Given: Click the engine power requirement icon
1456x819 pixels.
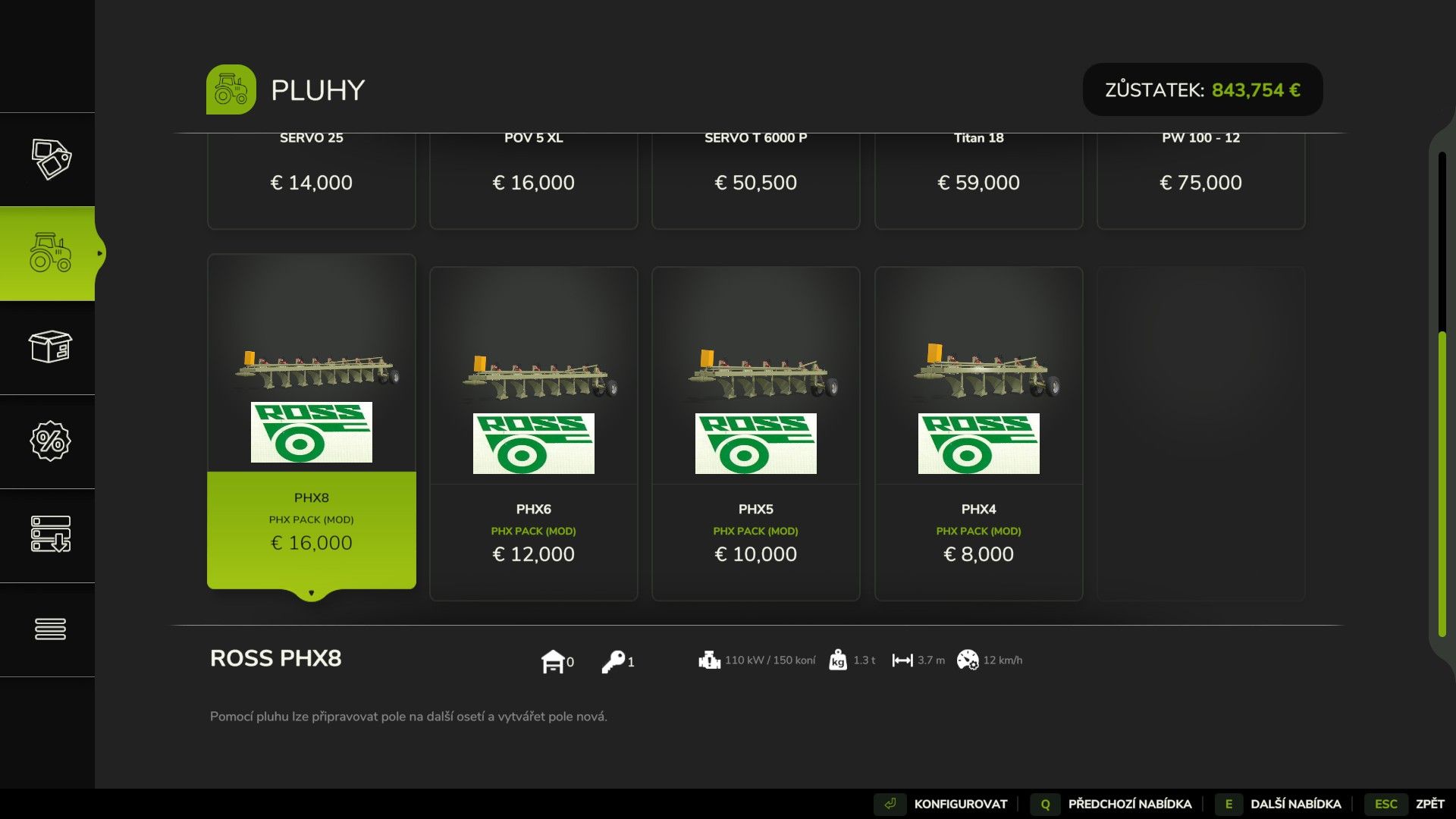Looking at the screenshot, I should pyautogui.click(x=709, y=660).
